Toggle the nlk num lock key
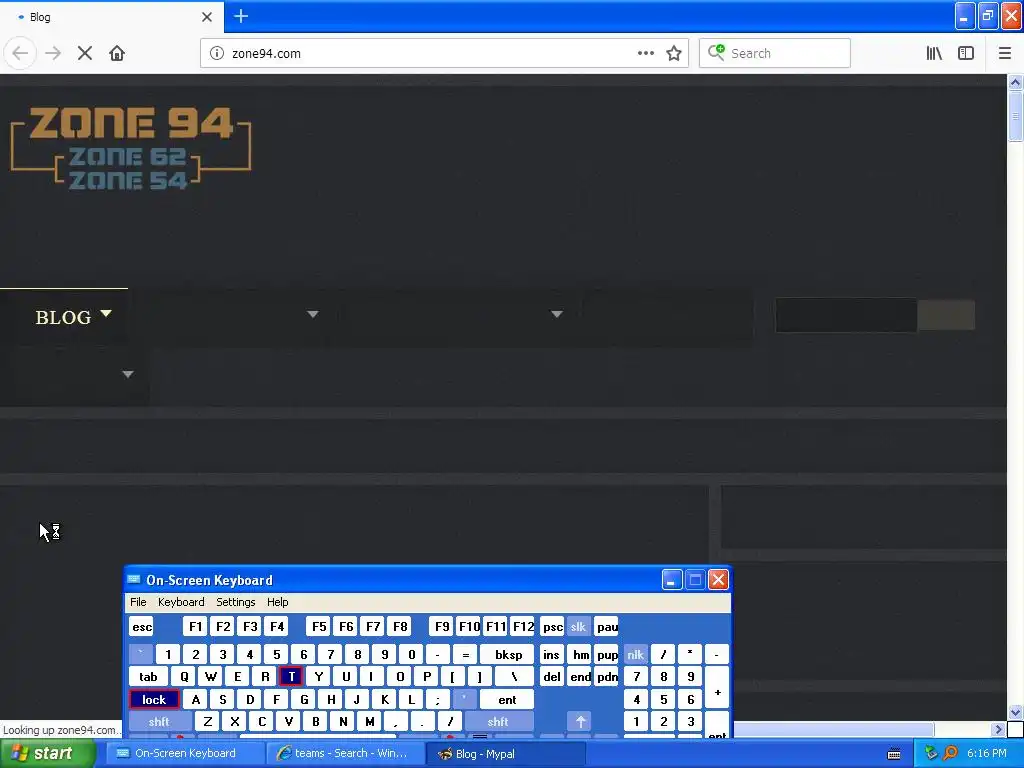The image size is (1024, 768). (x=635, y=654)
